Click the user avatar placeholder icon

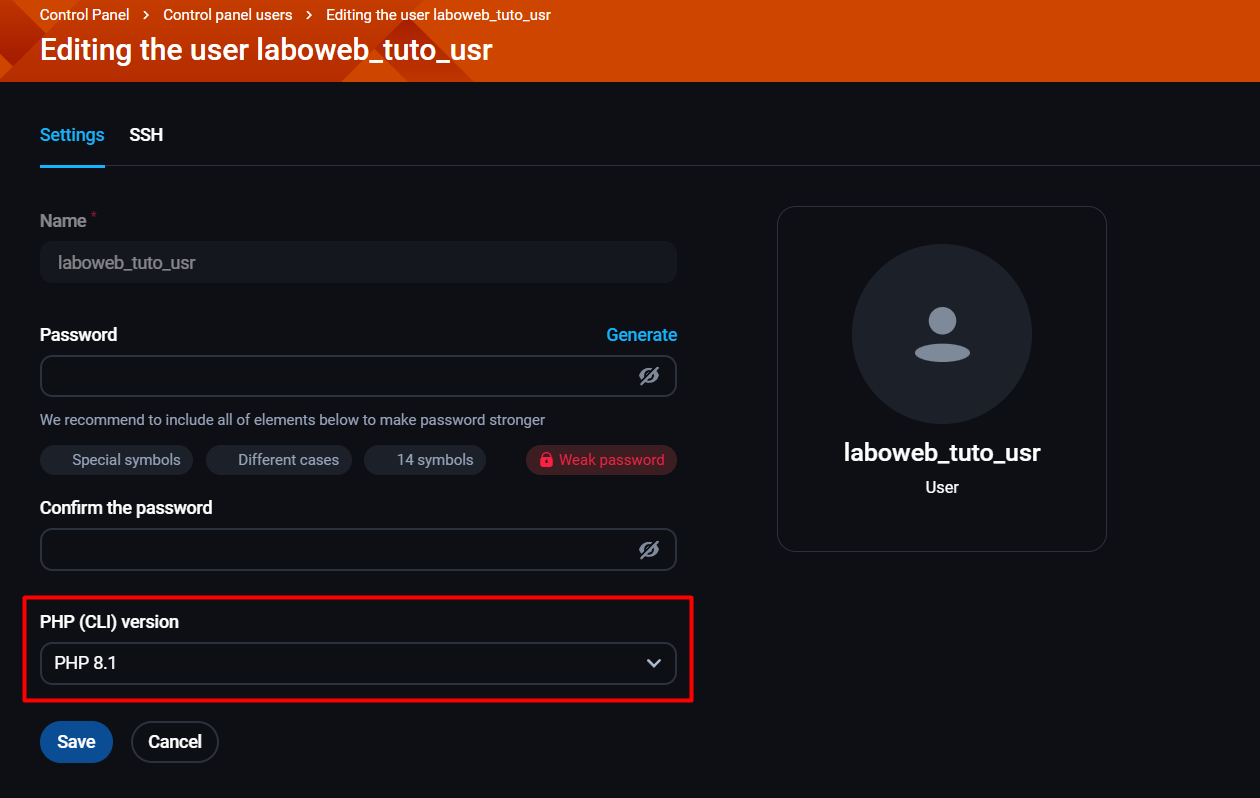pyautogui.click(x=942, y=334)
